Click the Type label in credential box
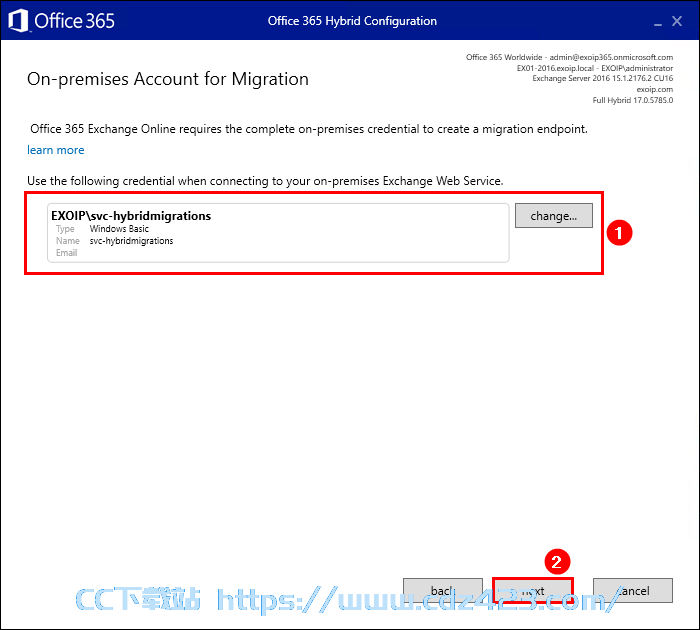This screenshot has width=700, height=630. tap(65, 229)
